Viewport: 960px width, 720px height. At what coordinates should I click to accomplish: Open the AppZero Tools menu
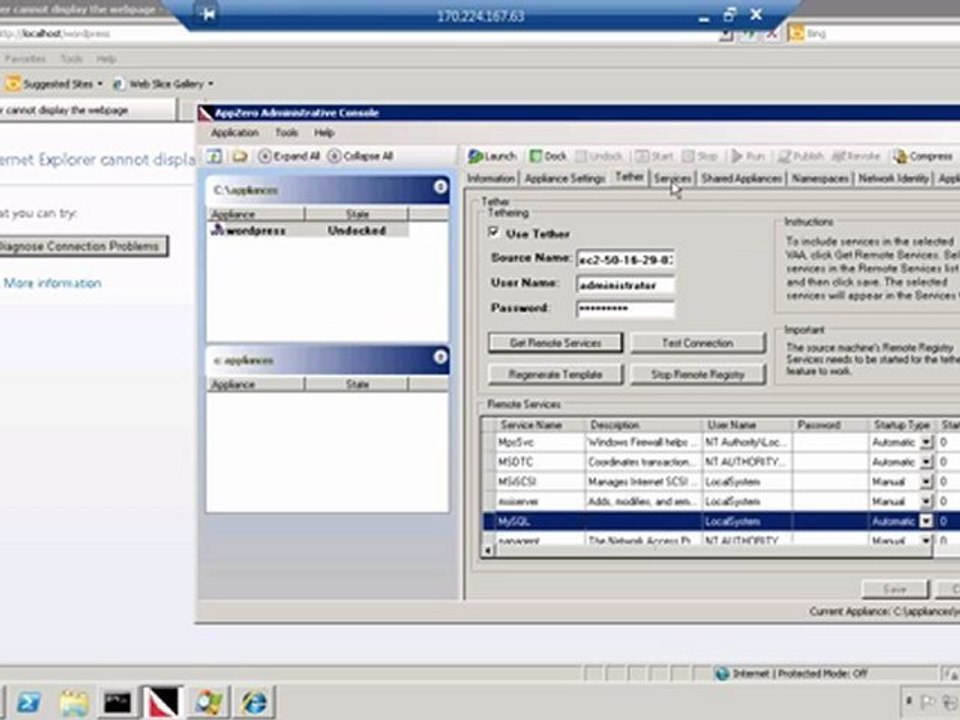[x=286, y=133]
